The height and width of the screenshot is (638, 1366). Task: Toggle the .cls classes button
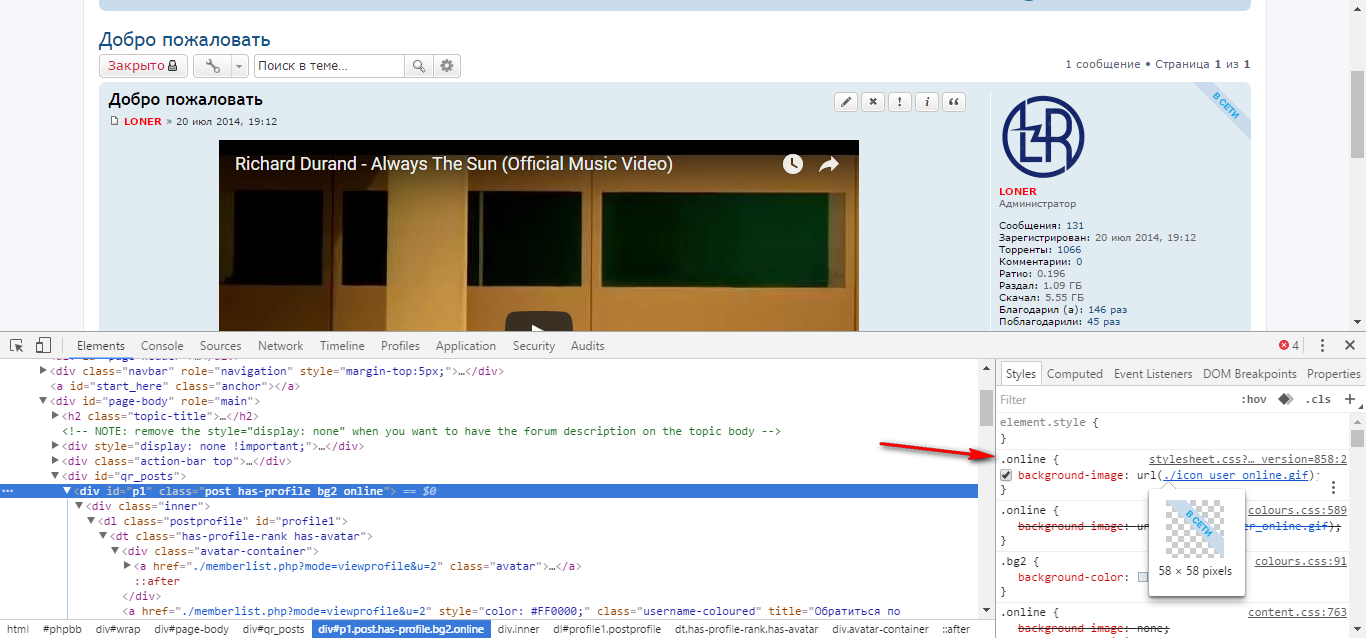[x=1318, y=400]
